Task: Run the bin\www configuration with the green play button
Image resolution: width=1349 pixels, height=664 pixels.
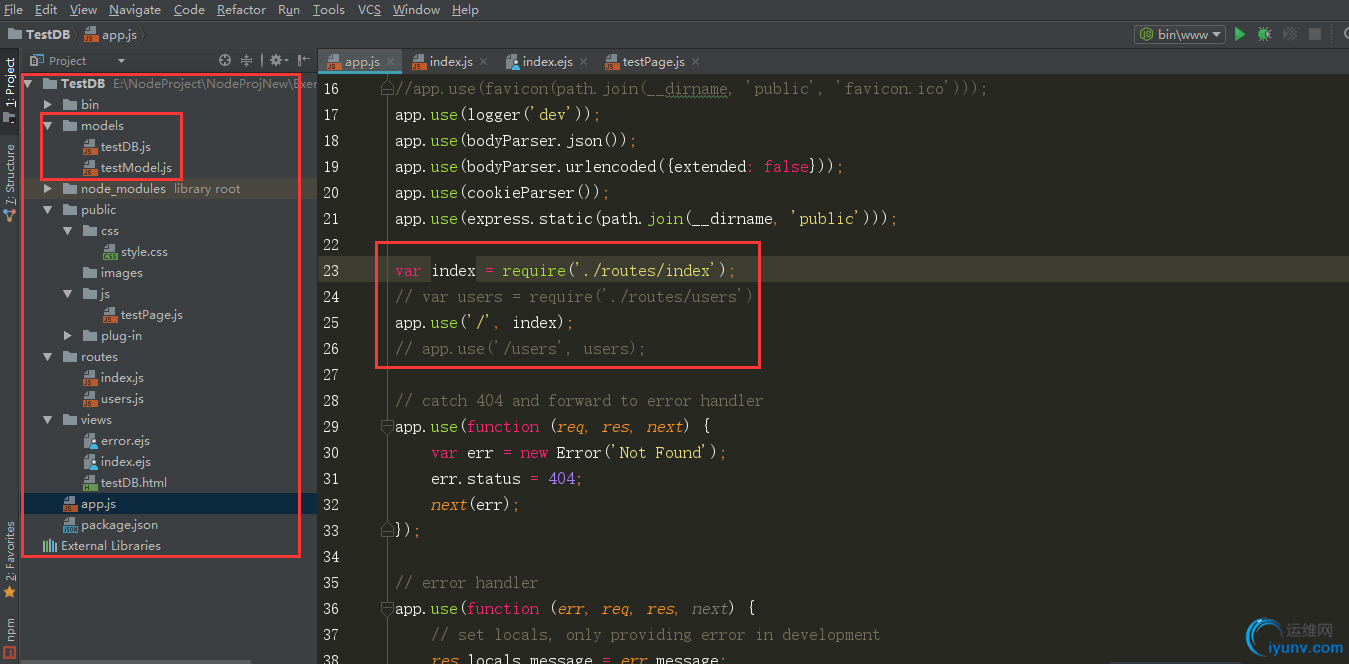Action: [x=1240, y=34]
